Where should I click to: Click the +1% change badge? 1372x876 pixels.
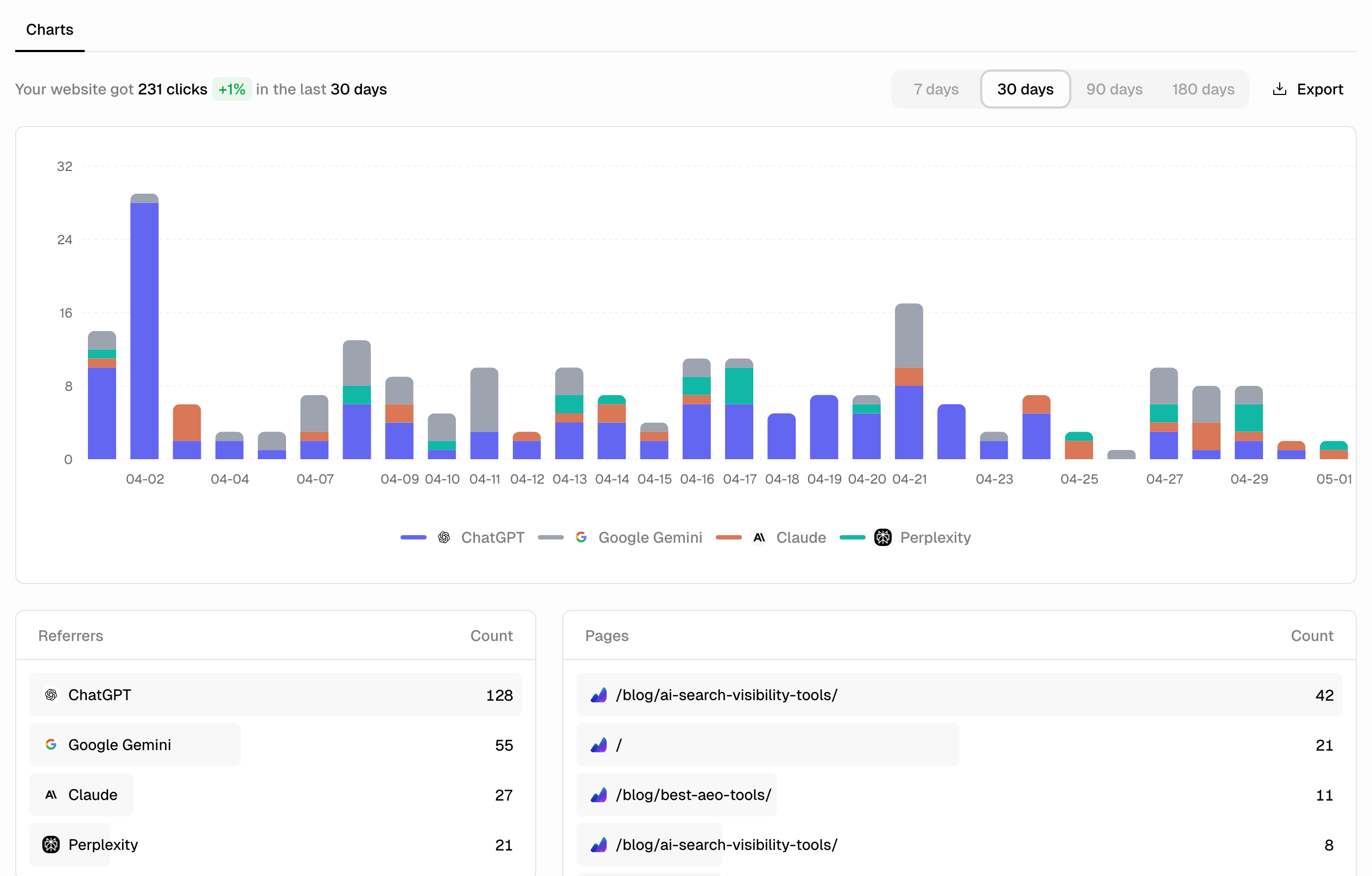232,90
